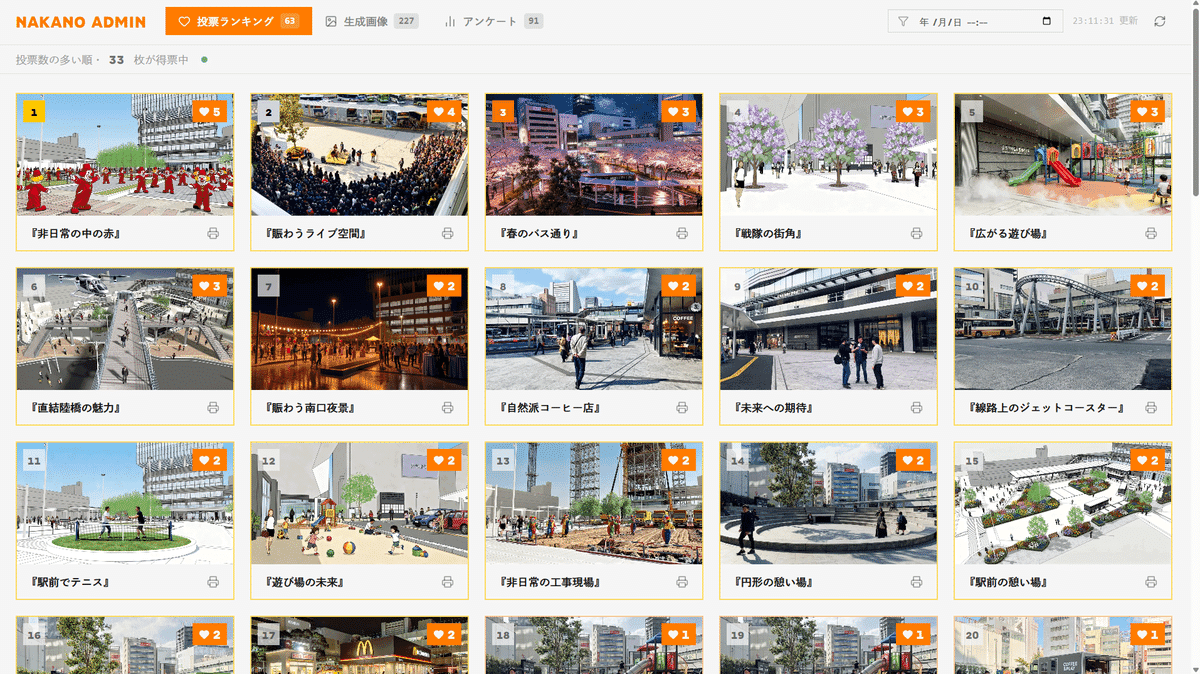The image size is (1200, 674).
Task: Click the NAKANO ADMIN logo
Action: pyautogui.click(x=81, y=22)
